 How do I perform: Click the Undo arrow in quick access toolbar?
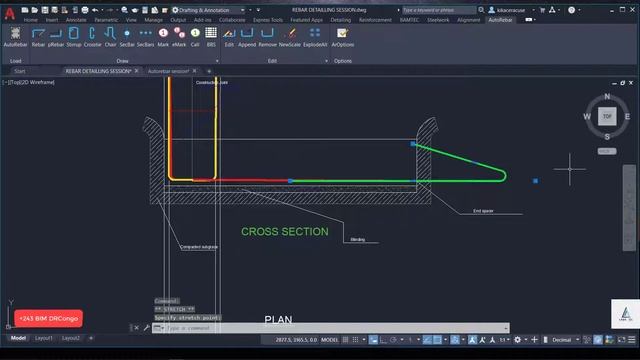pos(95,10)
